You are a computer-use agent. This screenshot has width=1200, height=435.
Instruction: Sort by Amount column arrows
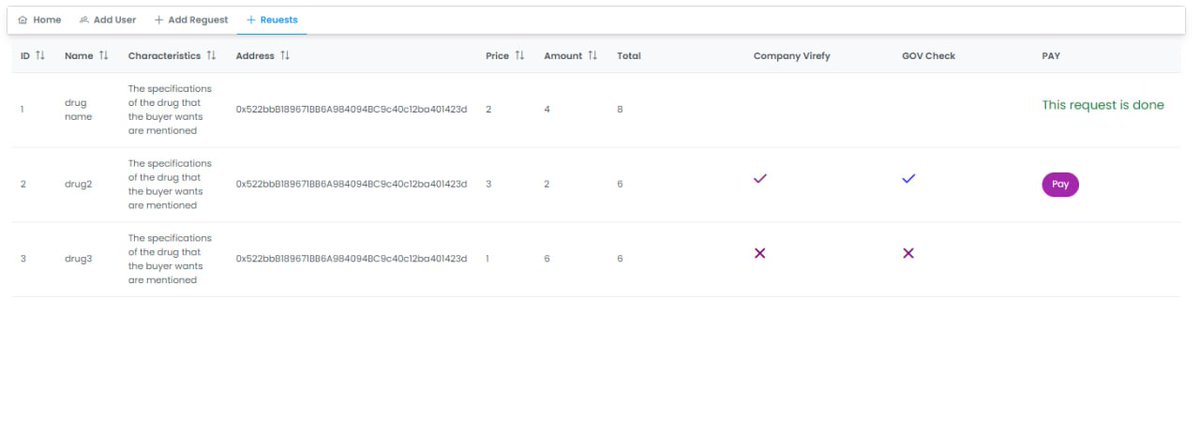coord(592,56)
